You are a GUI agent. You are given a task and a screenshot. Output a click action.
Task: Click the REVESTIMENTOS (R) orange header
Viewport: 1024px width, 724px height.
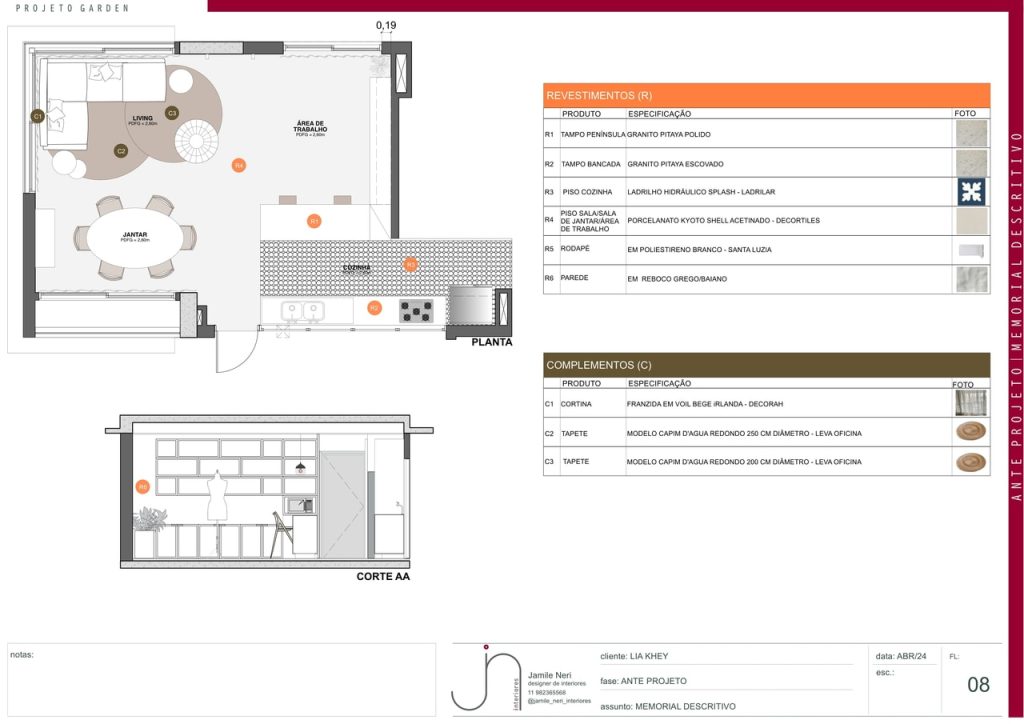pyautogui.click(x=766, y=95)
